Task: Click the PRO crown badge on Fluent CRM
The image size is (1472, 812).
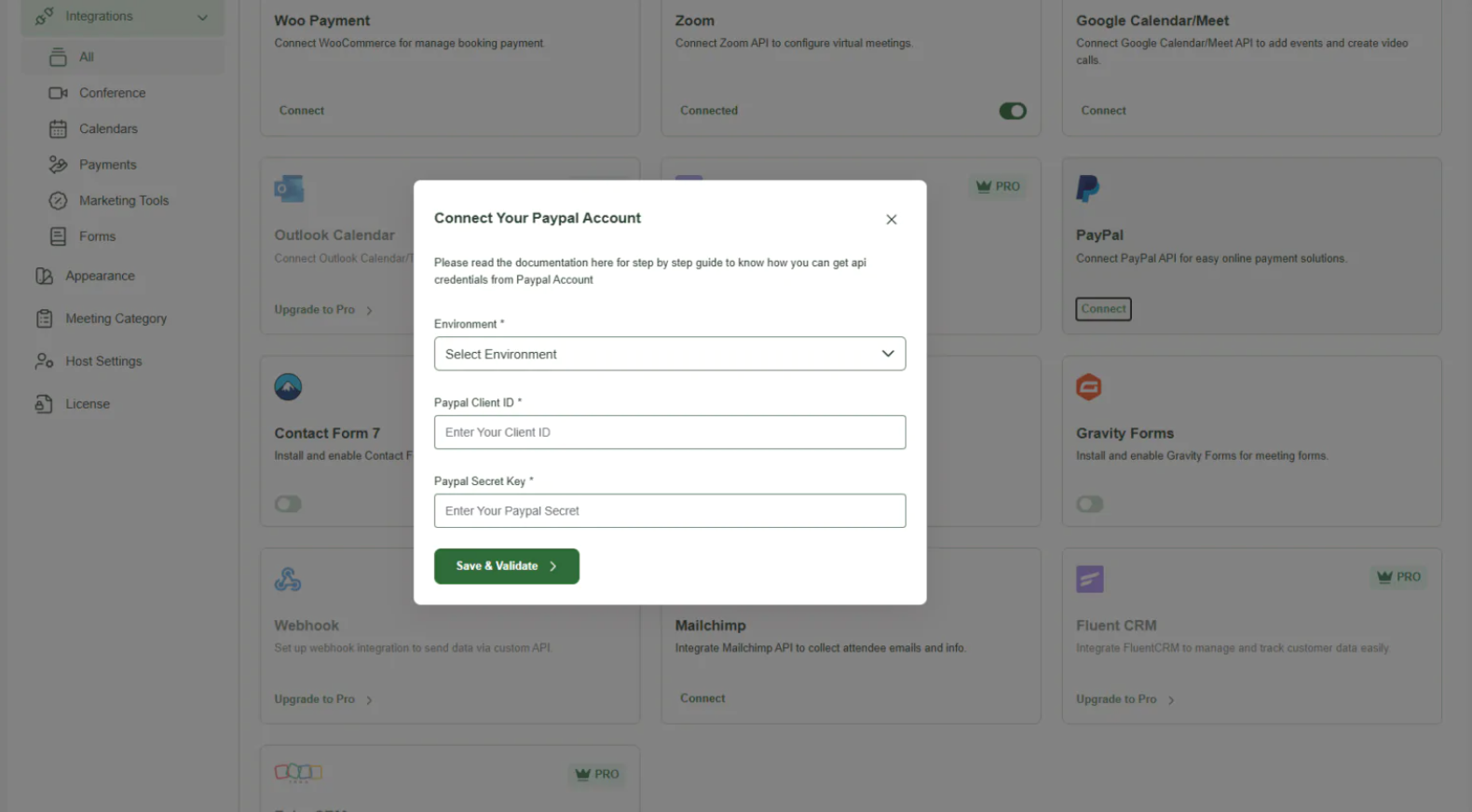Action: [1399, 577]
